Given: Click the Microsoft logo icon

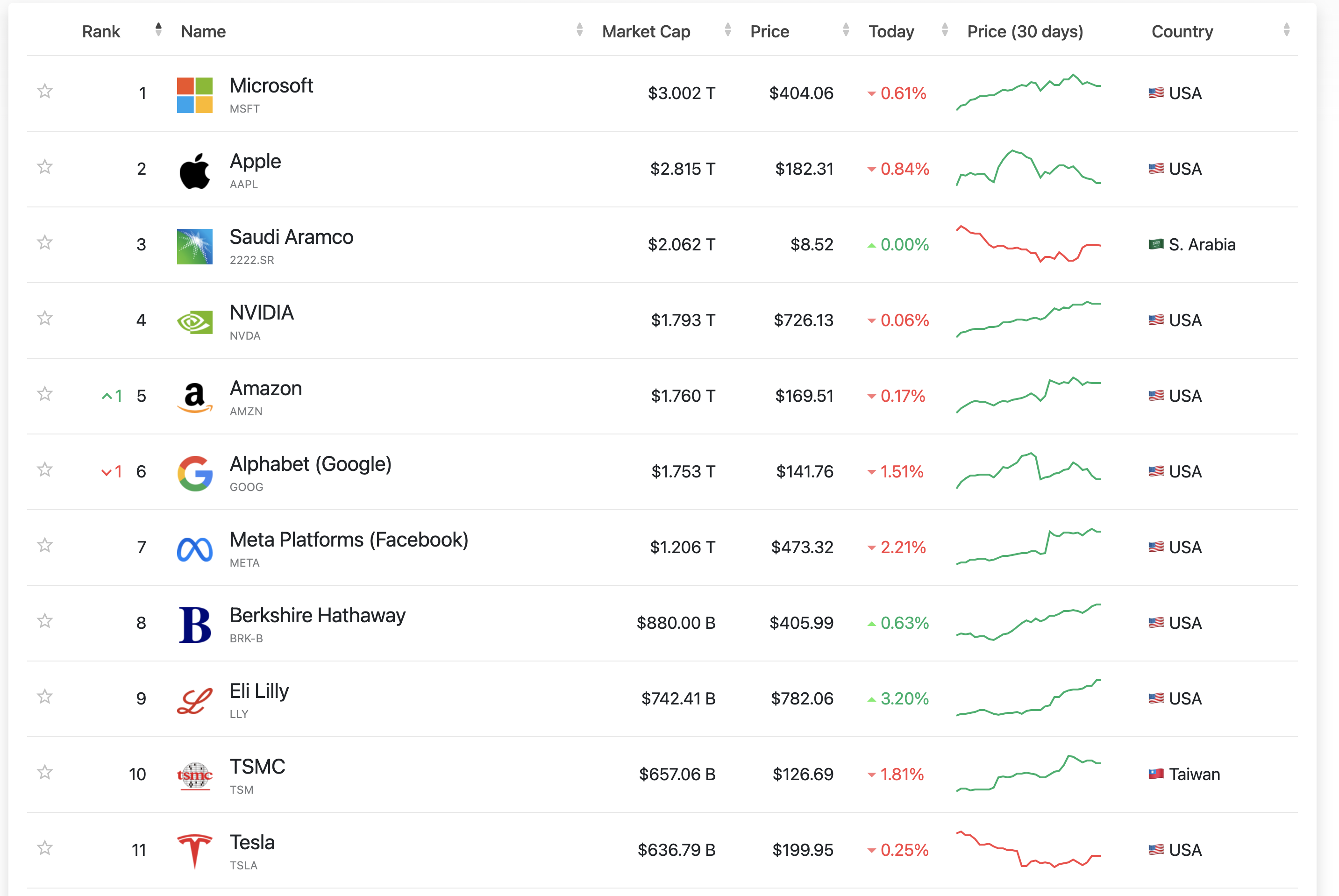Looking at the screenshot, I should (194, 95).
